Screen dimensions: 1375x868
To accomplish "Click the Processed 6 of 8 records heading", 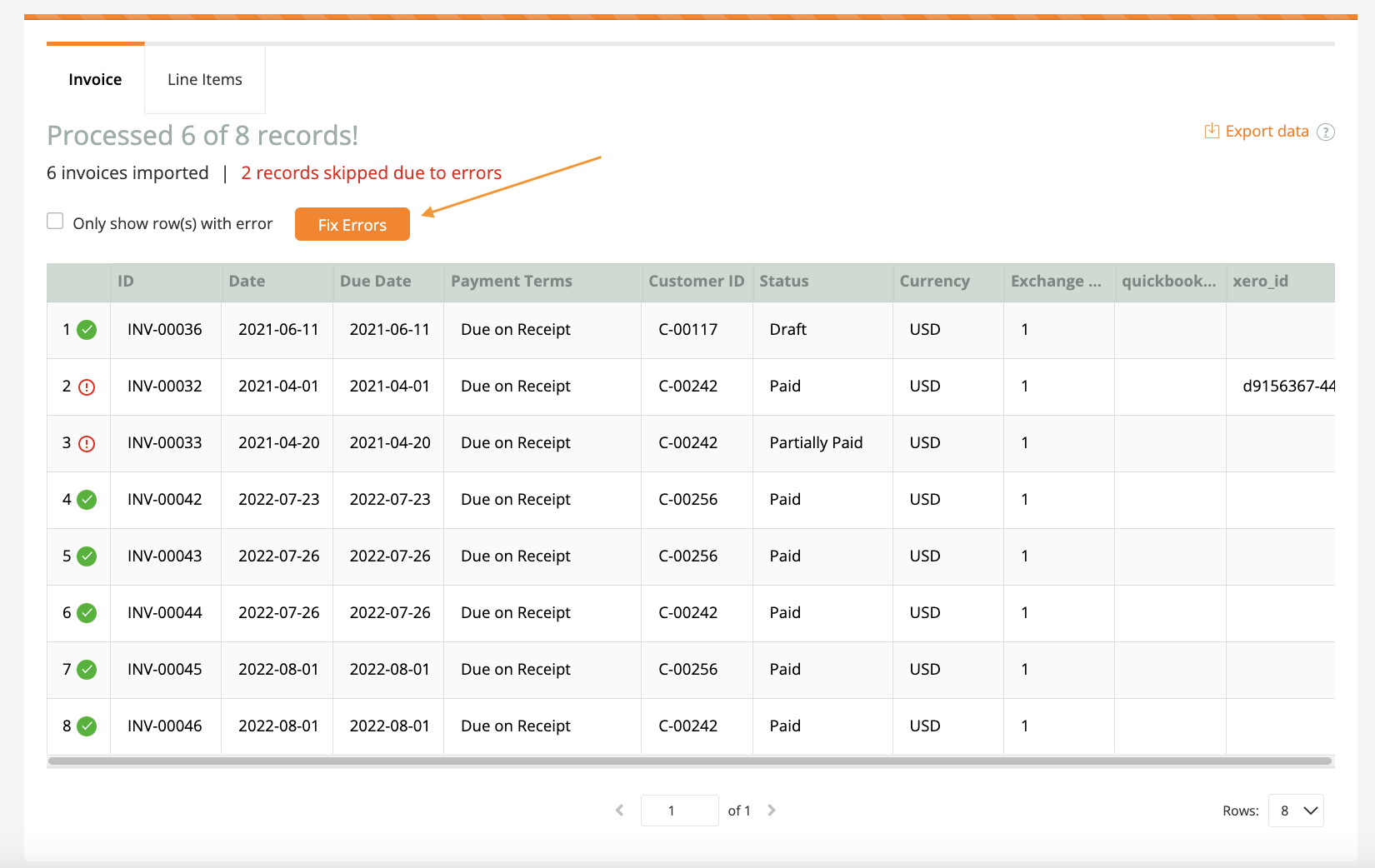I will [x=202, y=135].
